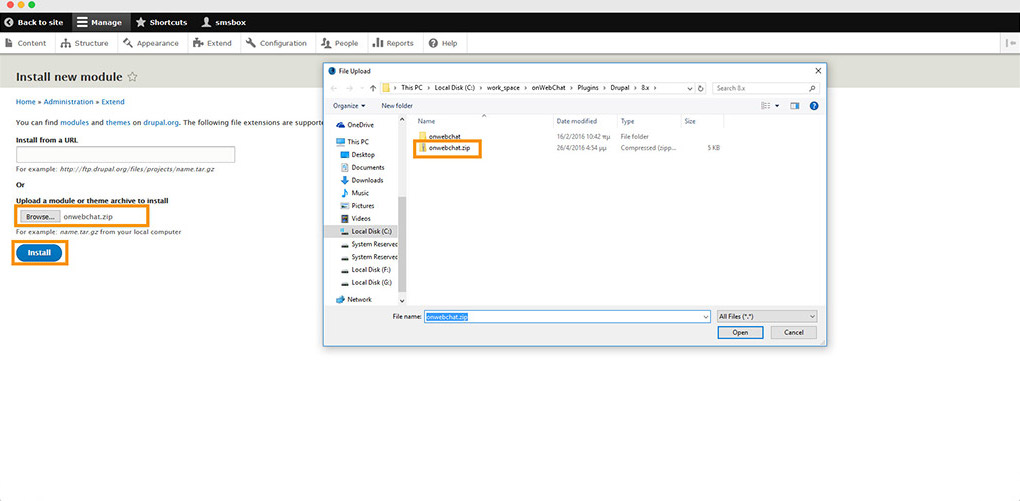Toggle the preview pane icon

click(x=795, y=105)
